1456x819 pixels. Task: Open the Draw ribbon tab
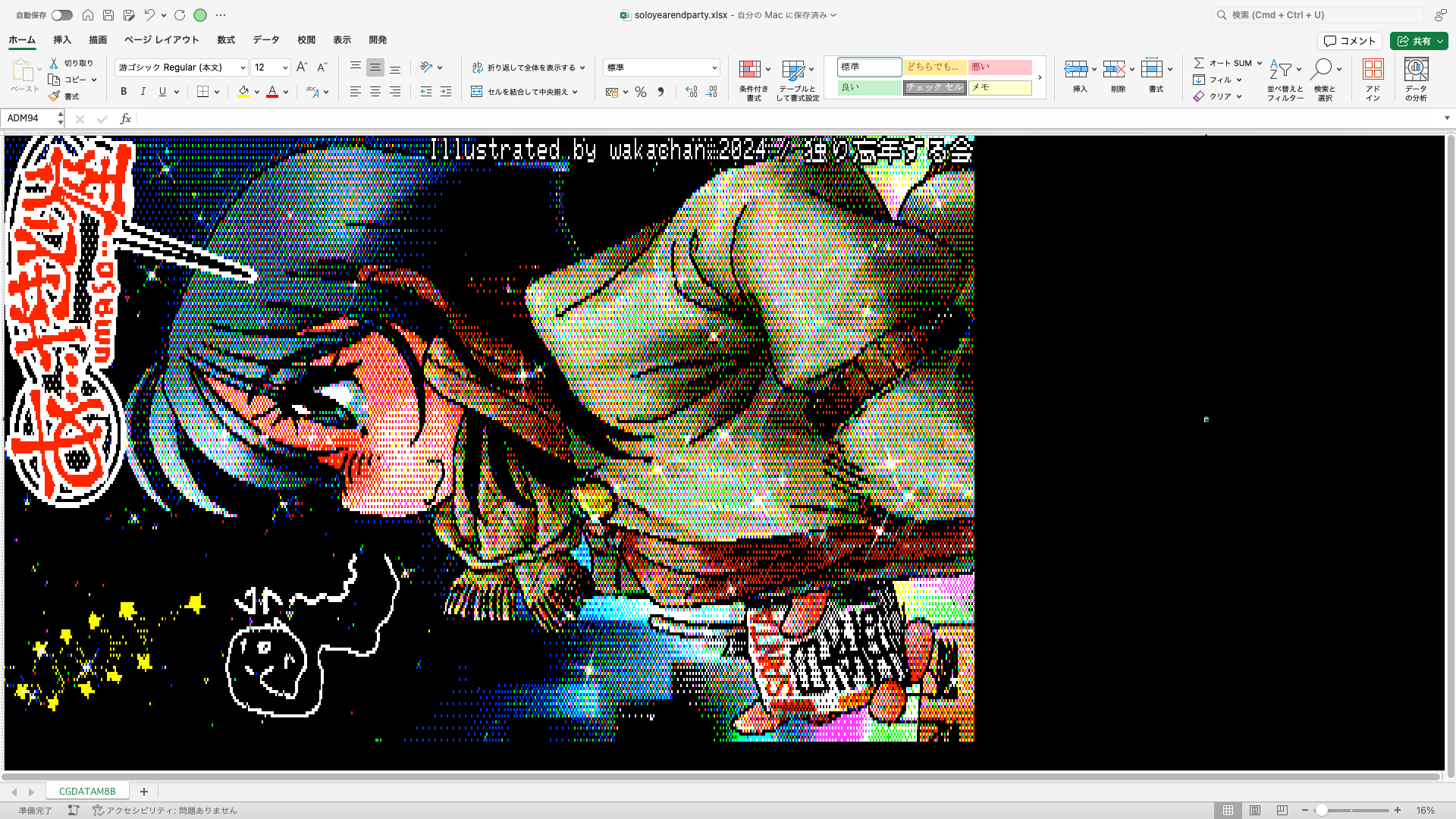98,40
